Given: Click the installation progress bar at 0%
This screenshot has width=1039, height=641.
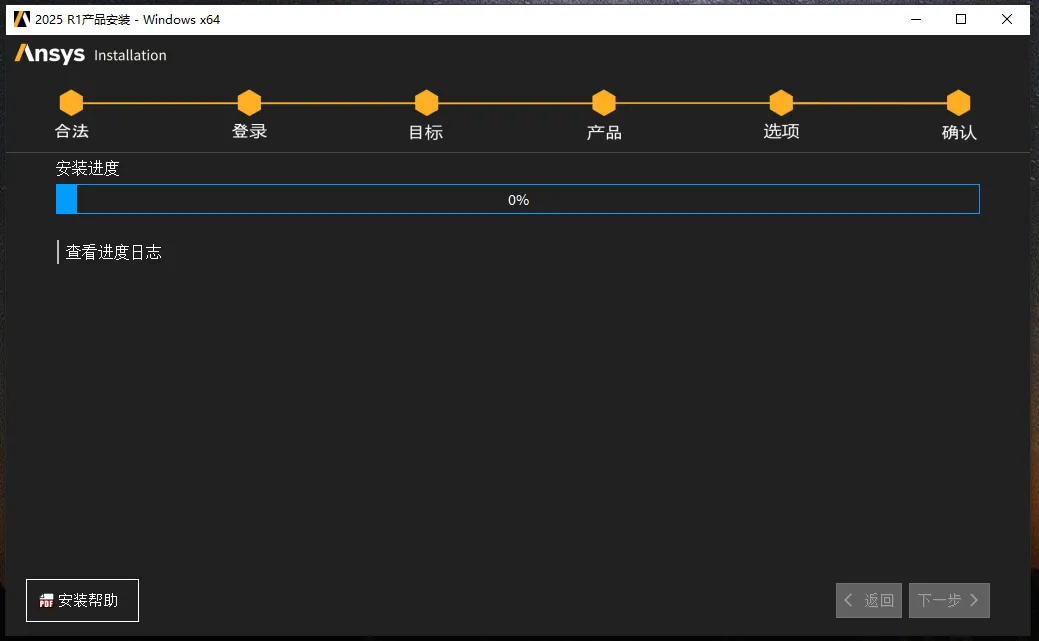Looking at the screenshot, I should pos(518,200).
